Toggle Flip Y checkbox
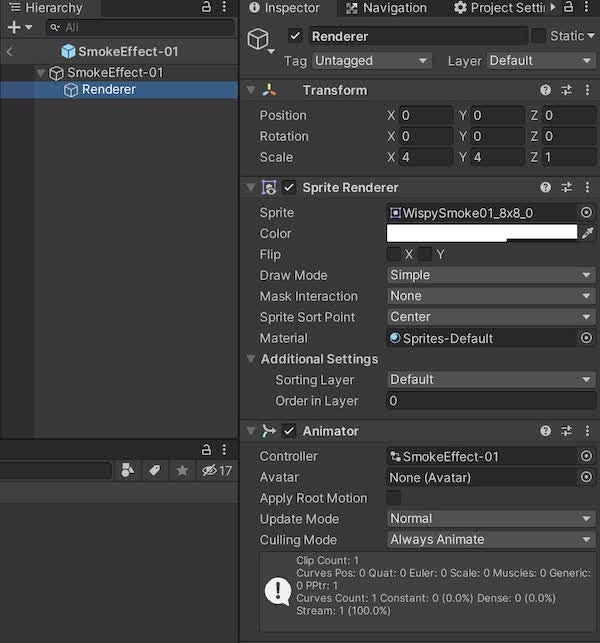 [x=425, y=254]
